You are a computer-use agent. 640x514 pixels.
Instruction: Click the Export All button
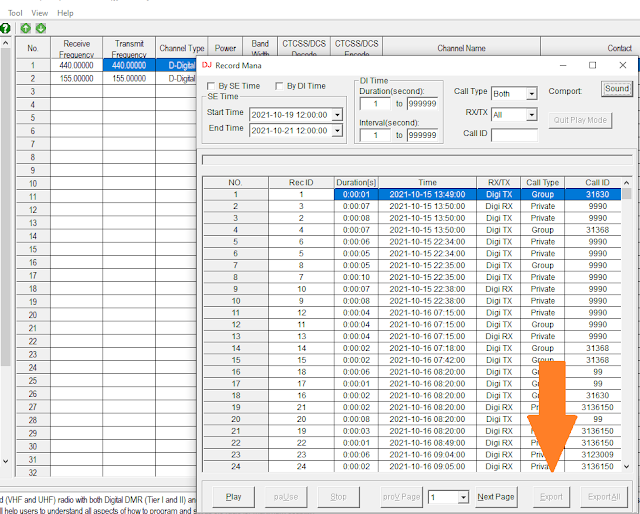pos(604,497)
